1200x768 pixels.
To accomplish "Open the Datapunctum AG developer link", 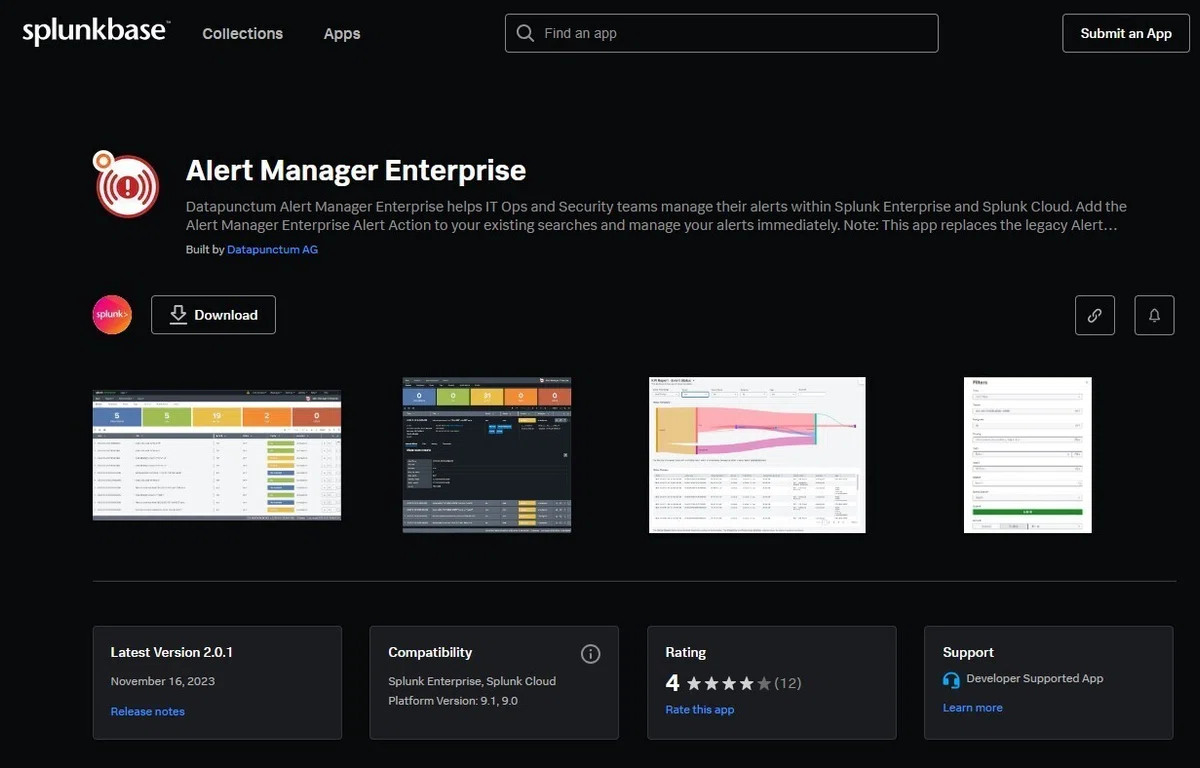I will (272, 249).
